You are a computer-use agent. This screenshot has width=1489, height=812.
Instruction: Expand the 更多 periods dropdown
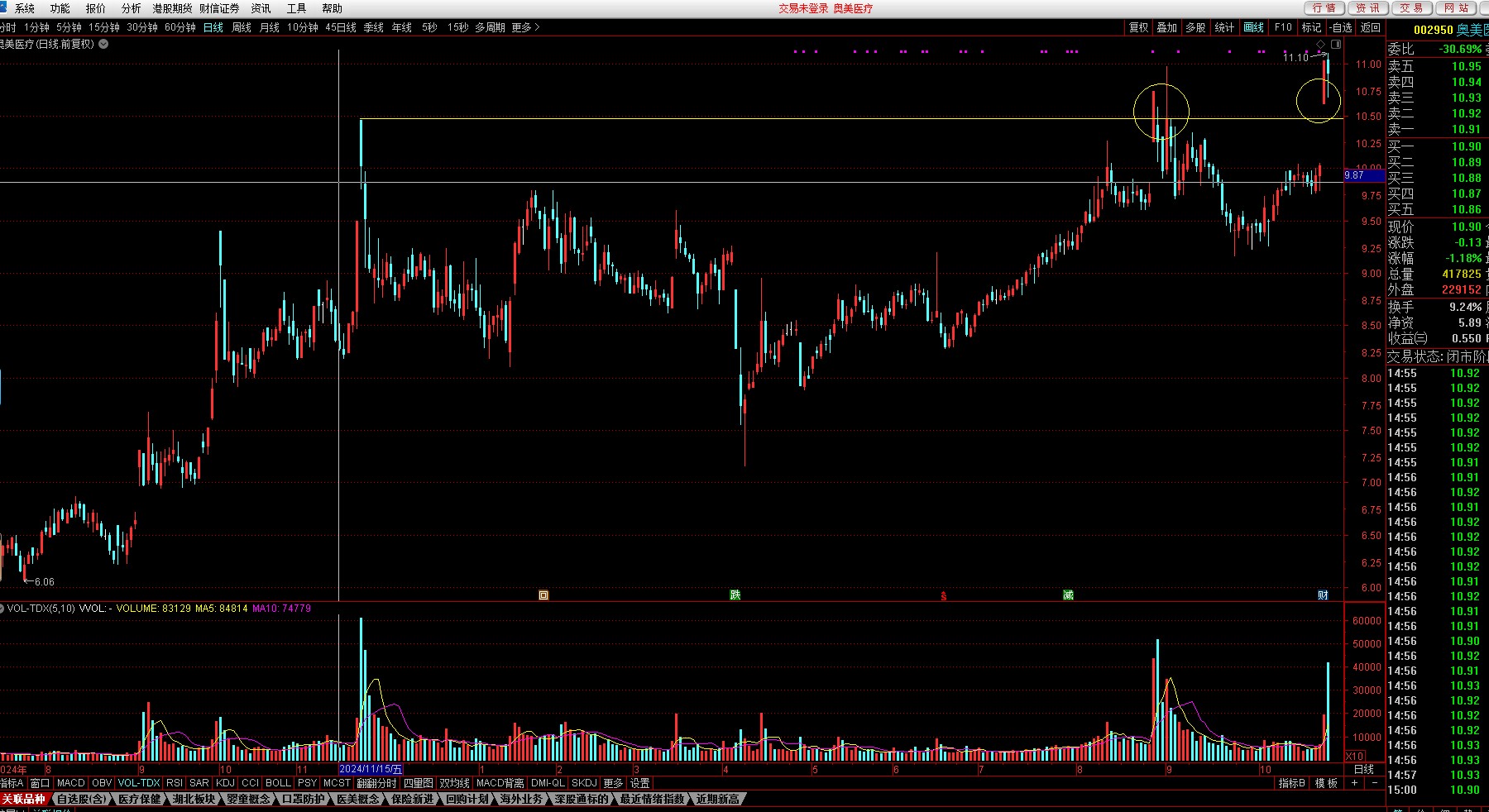tap(525, 27)
